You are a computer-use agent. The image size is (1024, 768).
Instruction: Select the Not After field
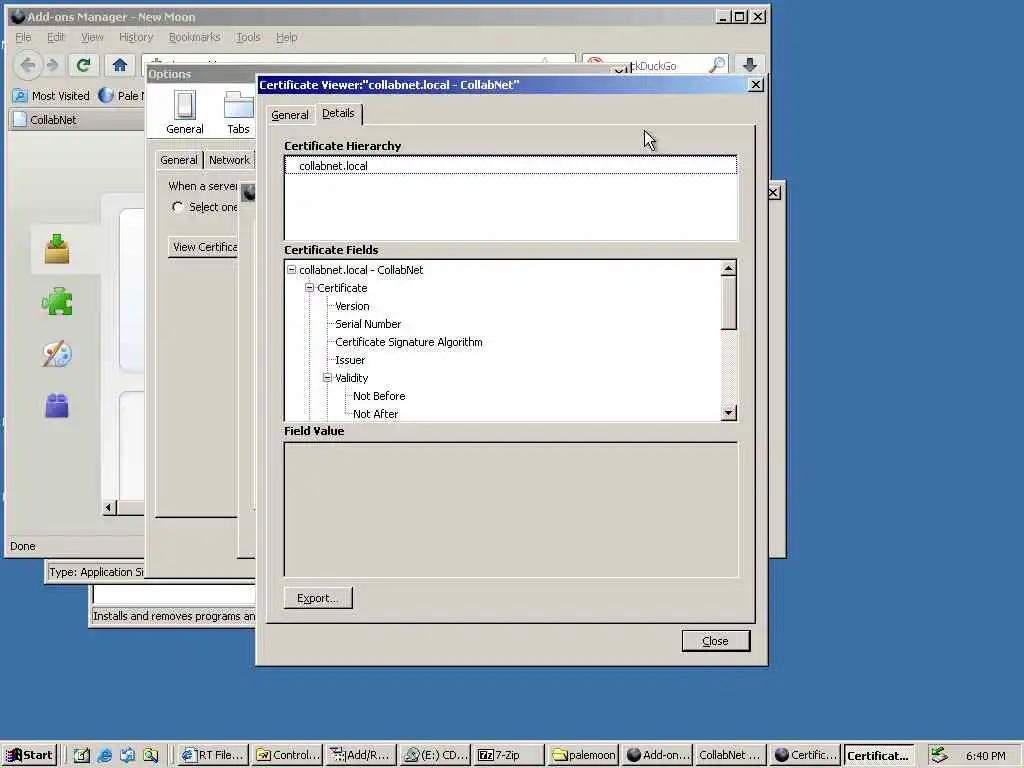(x=376, y=414)
